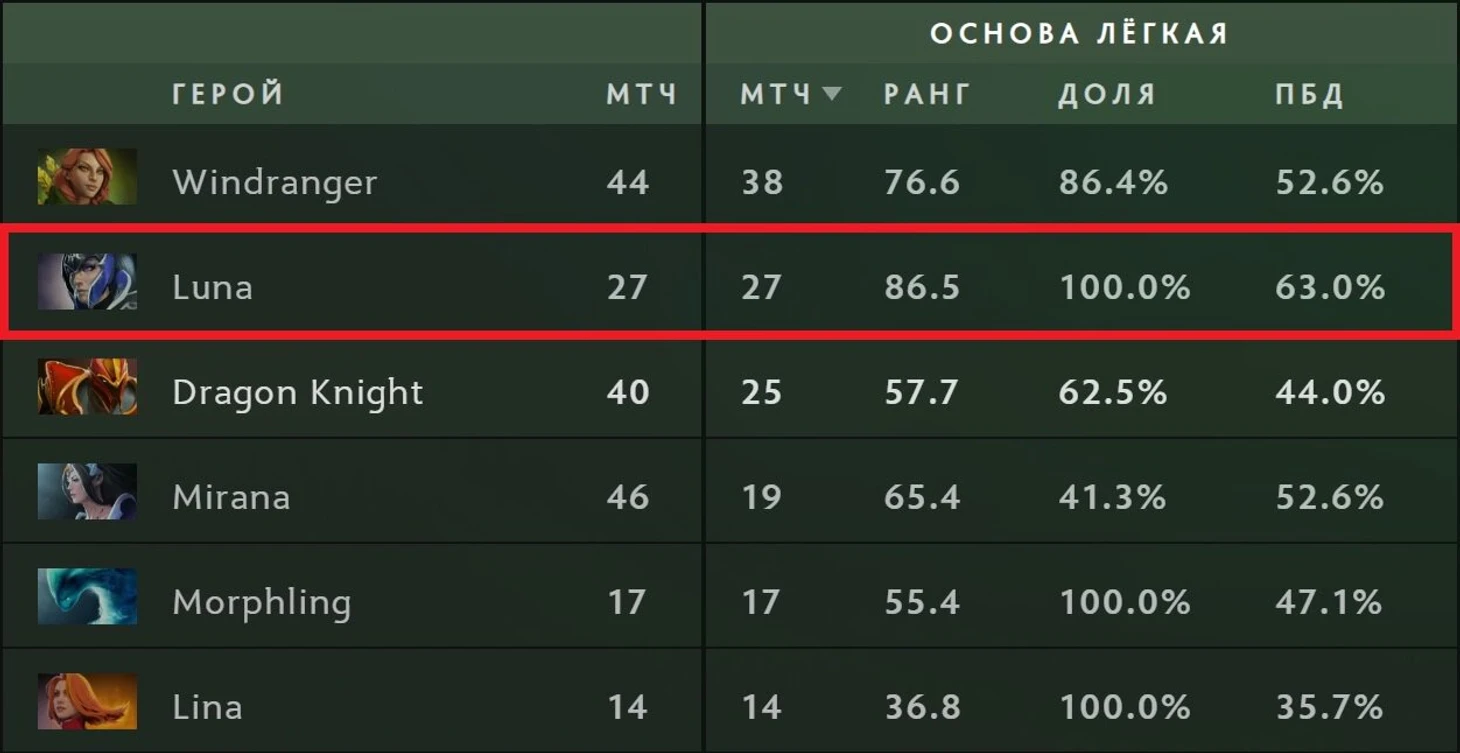Toggle sort arrow next to МТЧ column
Screen dimensions: 1460x753
[831, 94]
